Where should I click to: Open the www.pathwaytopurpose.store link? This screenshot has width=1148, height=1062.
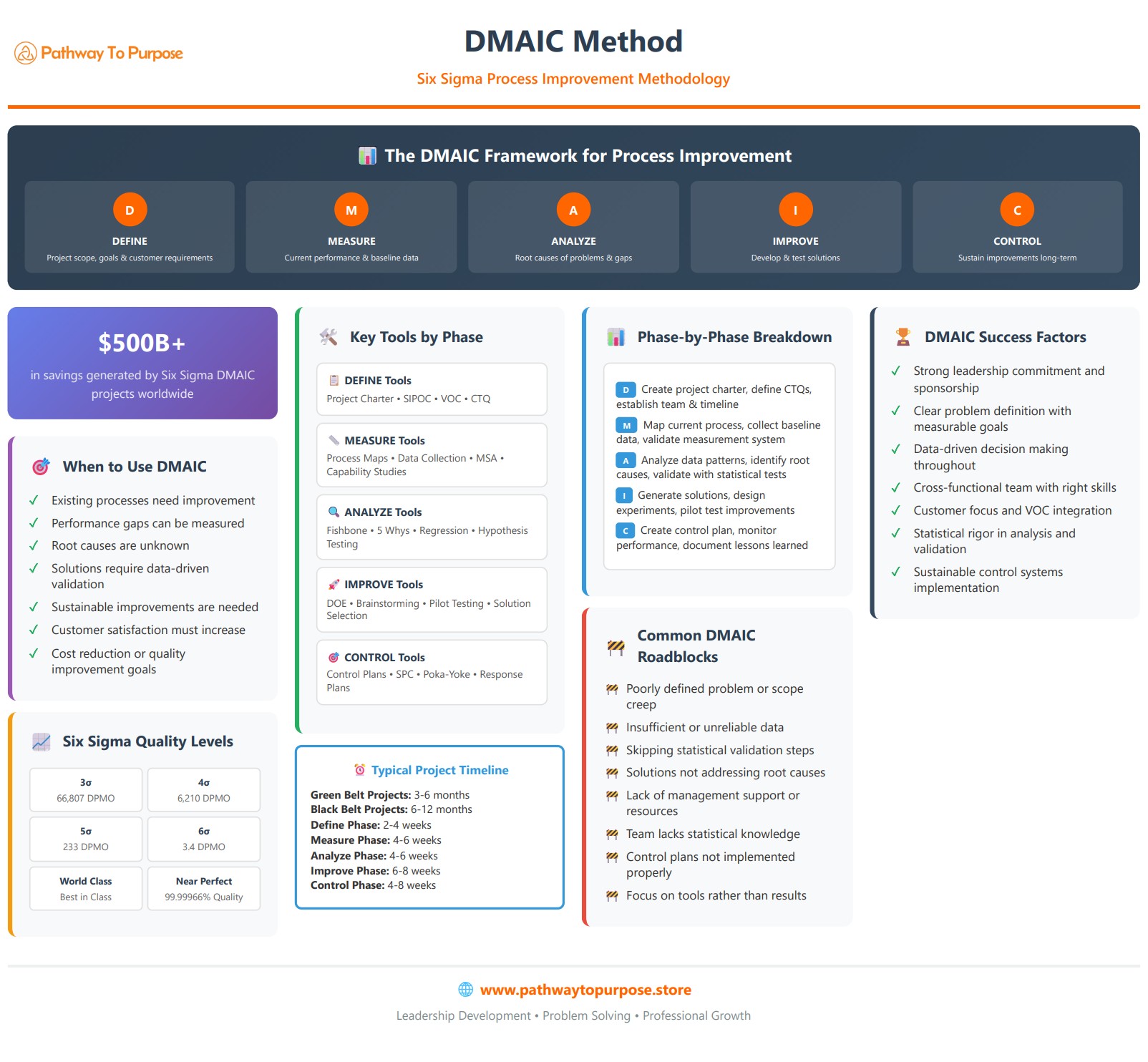point(585,990)
